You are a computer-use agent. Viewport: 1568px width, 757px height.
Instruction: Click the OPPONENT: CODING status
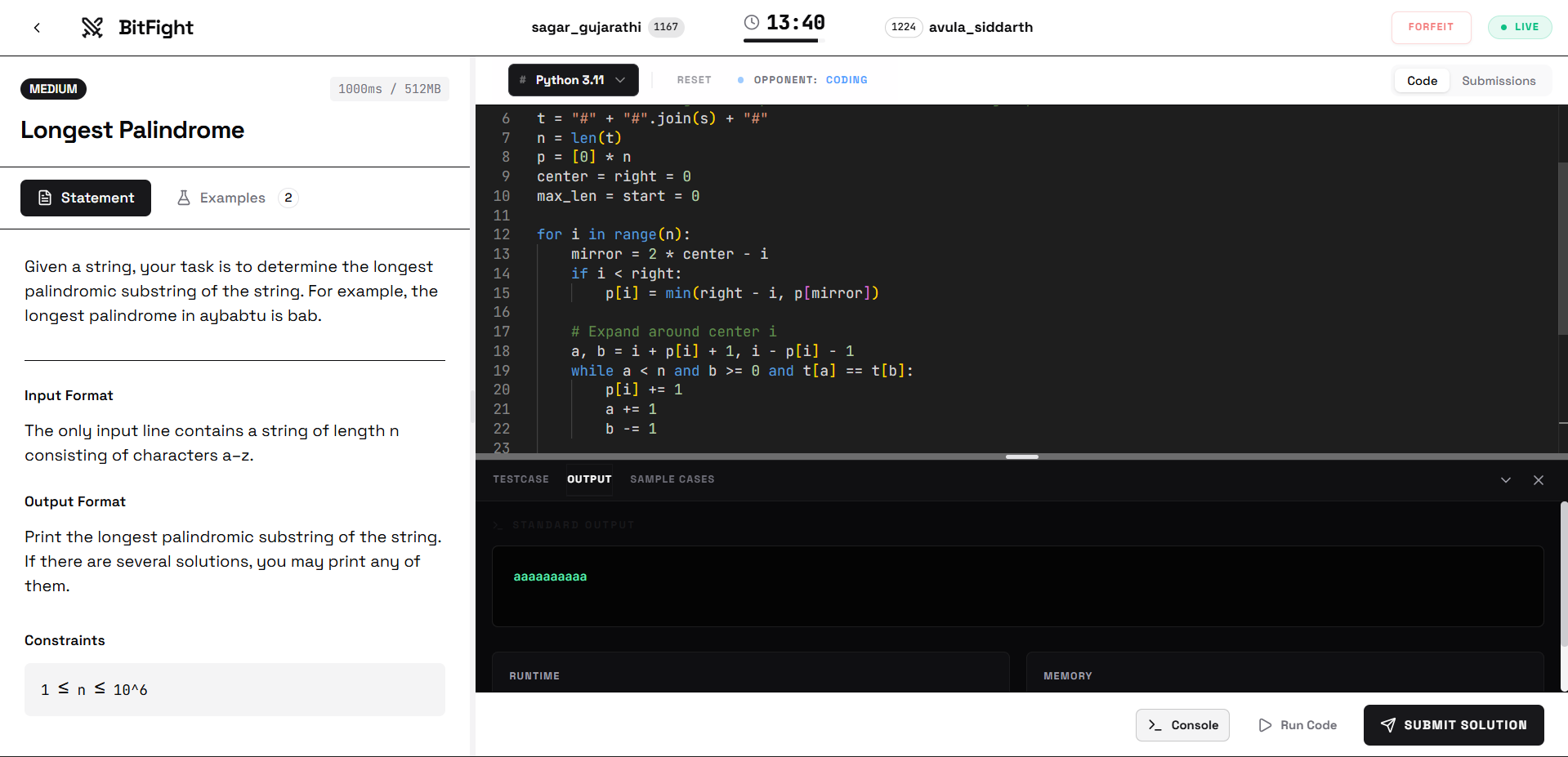[x=802, y=80]
